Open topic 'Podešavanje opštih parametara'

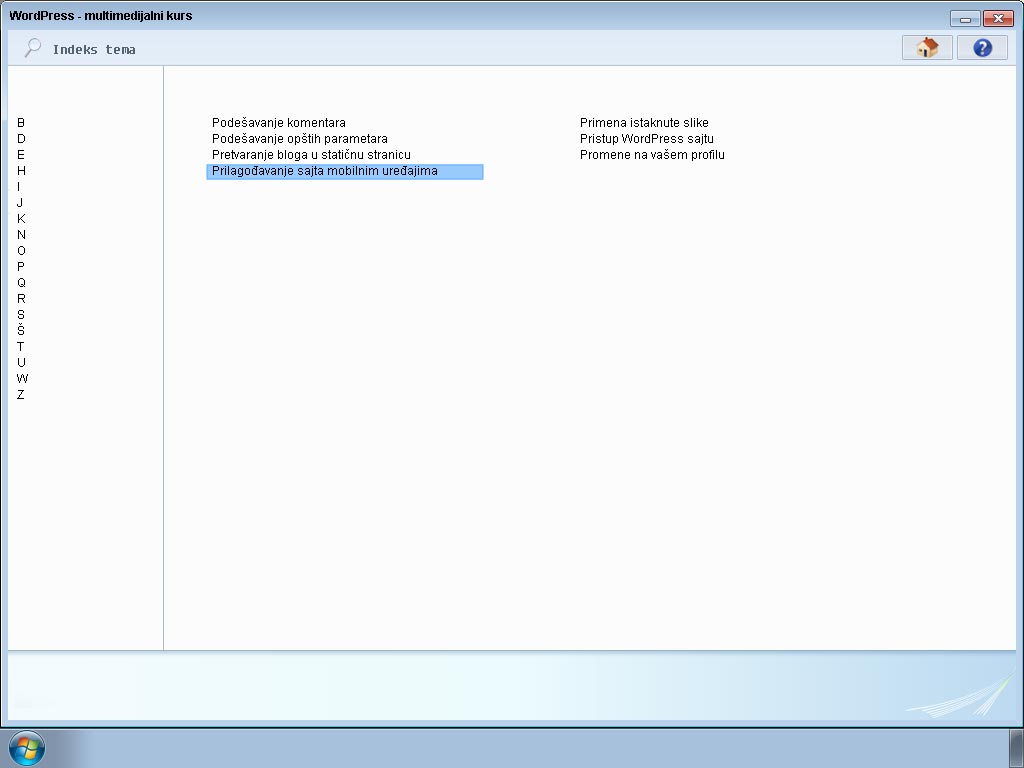[x=299, y=139]
